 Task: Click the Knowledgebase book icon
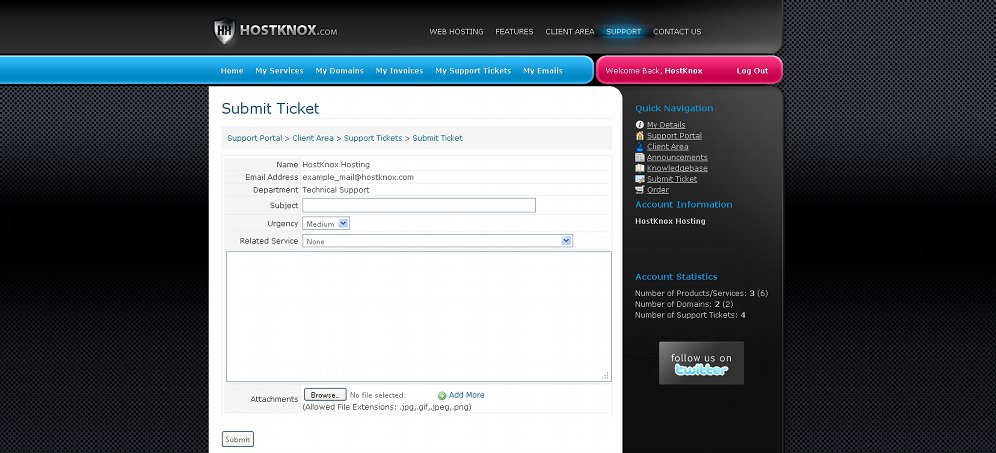(640, 168)
